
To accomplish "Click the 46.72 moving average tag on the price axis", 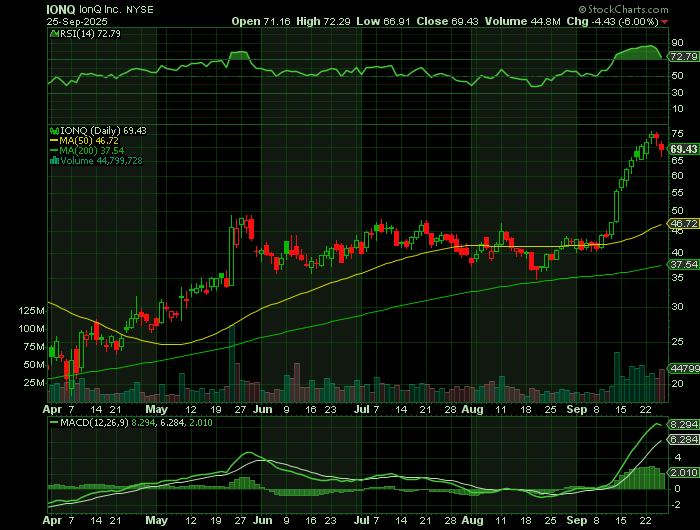I will coord(684,223).
